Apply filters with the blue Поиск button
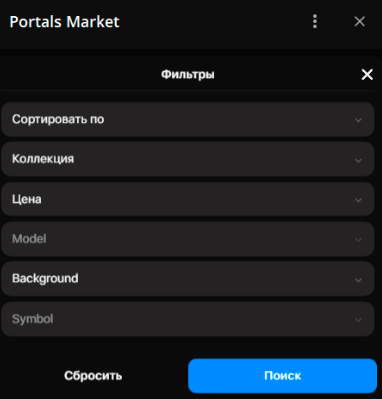382x399 pixels. click(x=282, y=376)
